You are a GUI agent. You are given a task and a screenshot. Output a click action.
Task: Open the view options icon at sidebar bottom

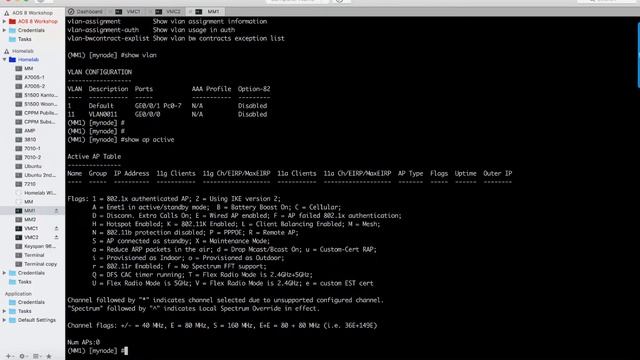[36, 356]
